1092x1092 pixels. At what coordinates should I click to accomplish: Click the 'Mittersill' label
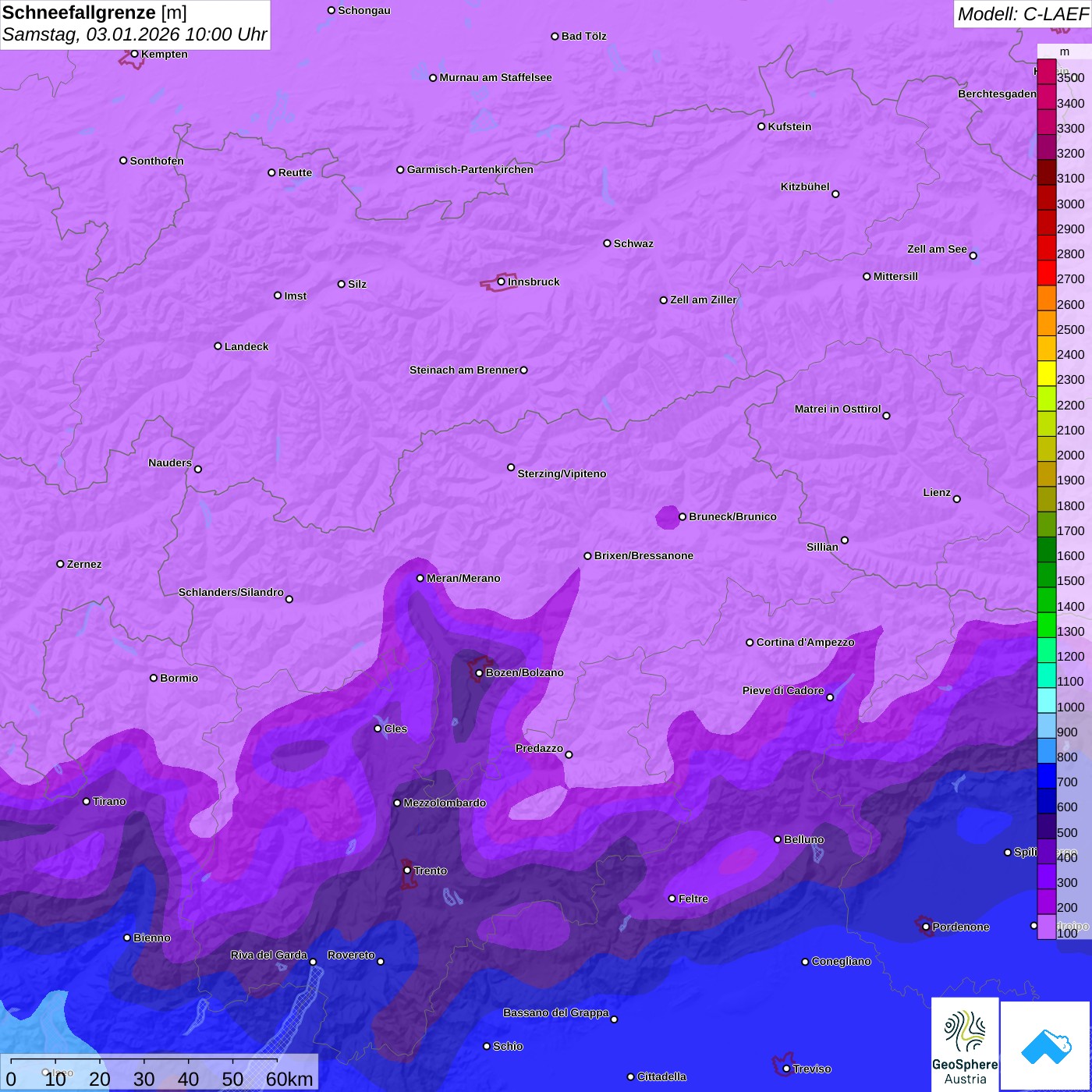[x=895, y=276]
